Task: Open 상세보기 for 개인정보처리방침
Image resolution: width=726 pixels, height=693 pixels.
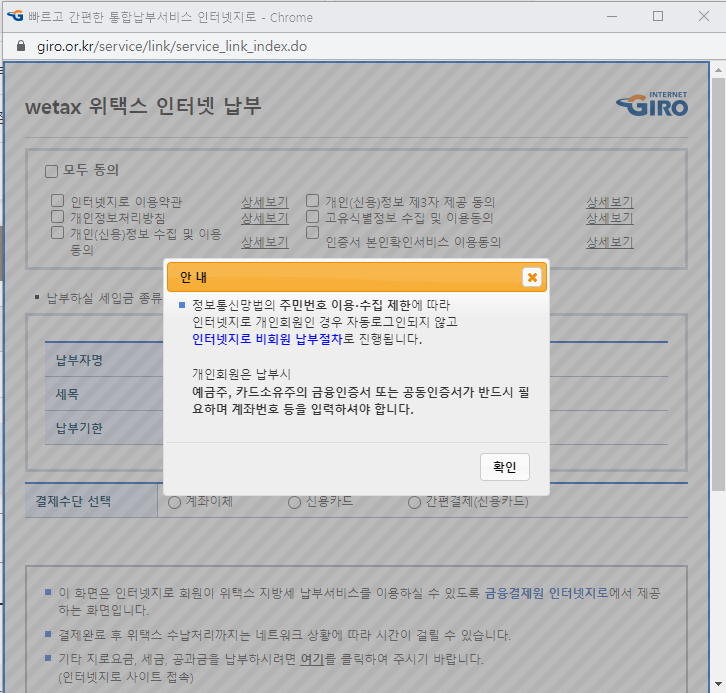Action: [265, 218]
